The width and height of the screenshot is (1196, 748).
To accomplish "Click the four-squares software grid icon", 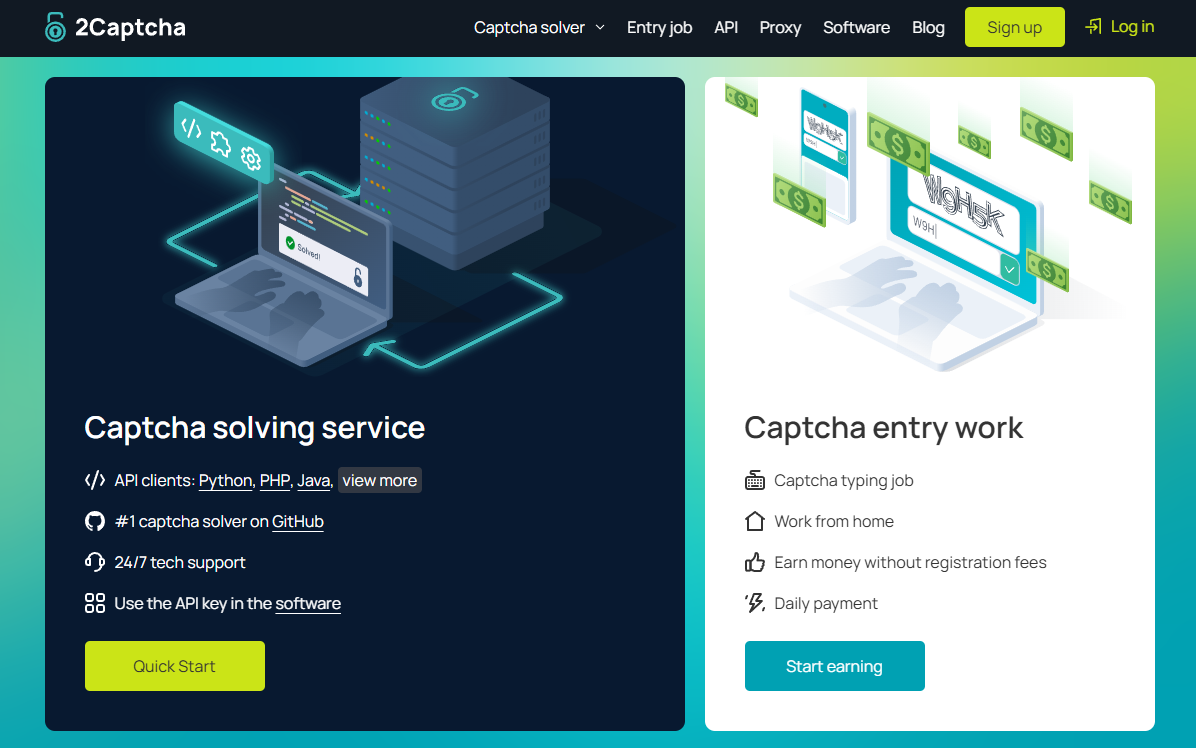I will (x=95, y=604).
